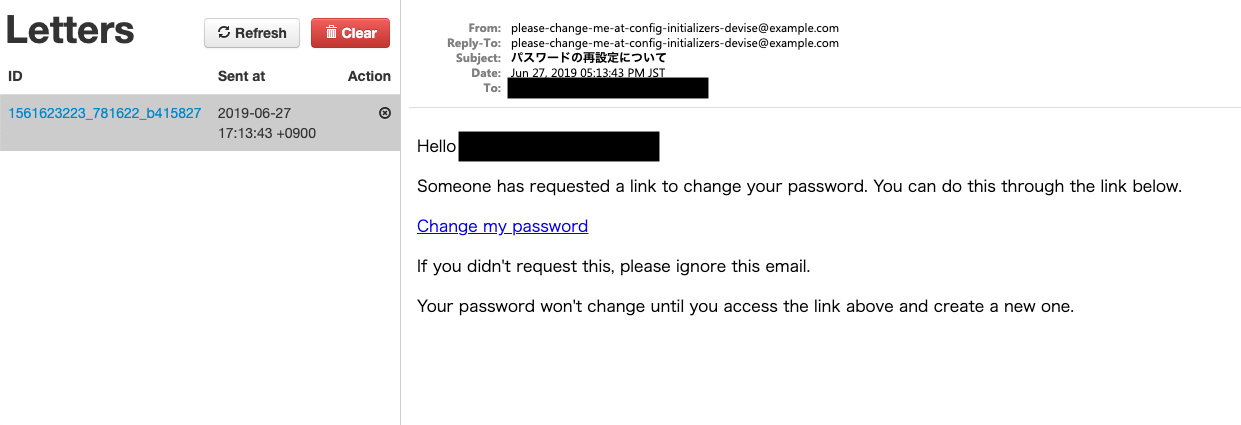Click the "If you didn't request this" line

pos(613,266)
